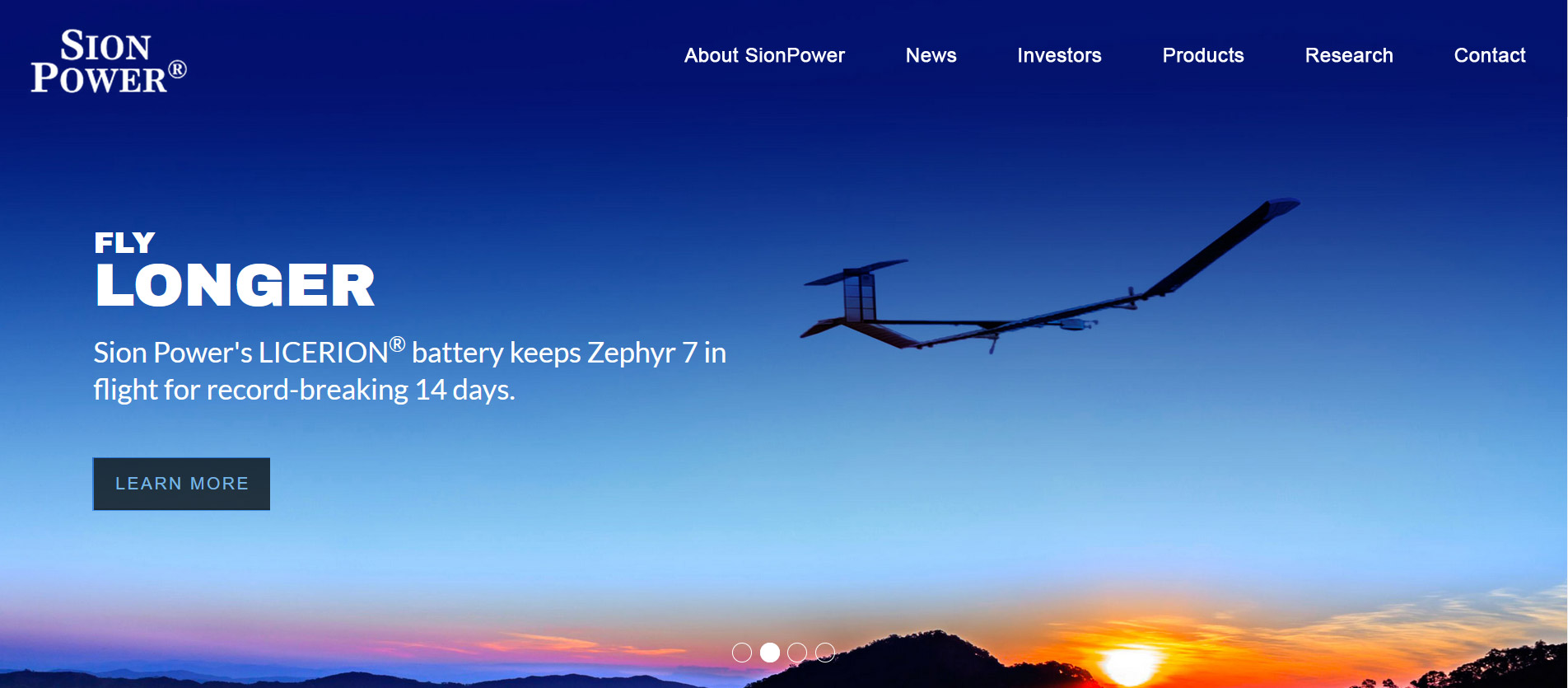Go to the News page
1568x688 pixels.
931,55
